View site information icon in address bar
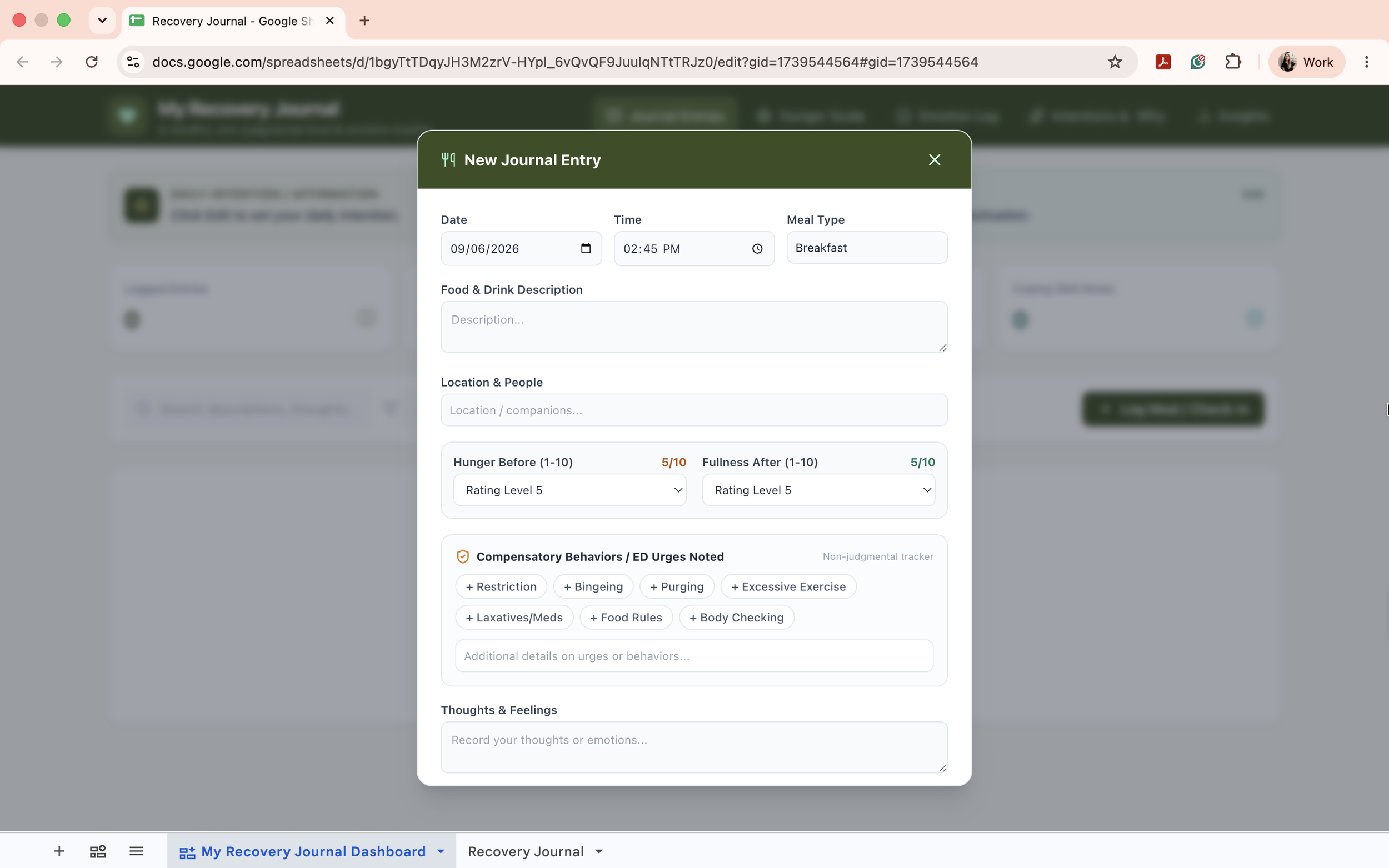 133,62
